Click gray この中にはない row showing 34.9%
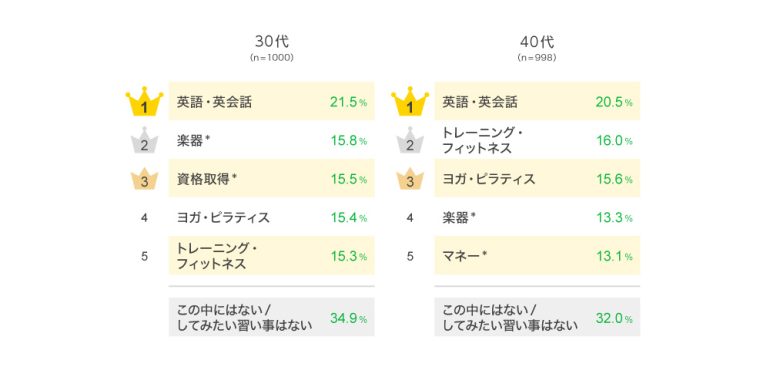The image size is (770, 377). point(272,317)
